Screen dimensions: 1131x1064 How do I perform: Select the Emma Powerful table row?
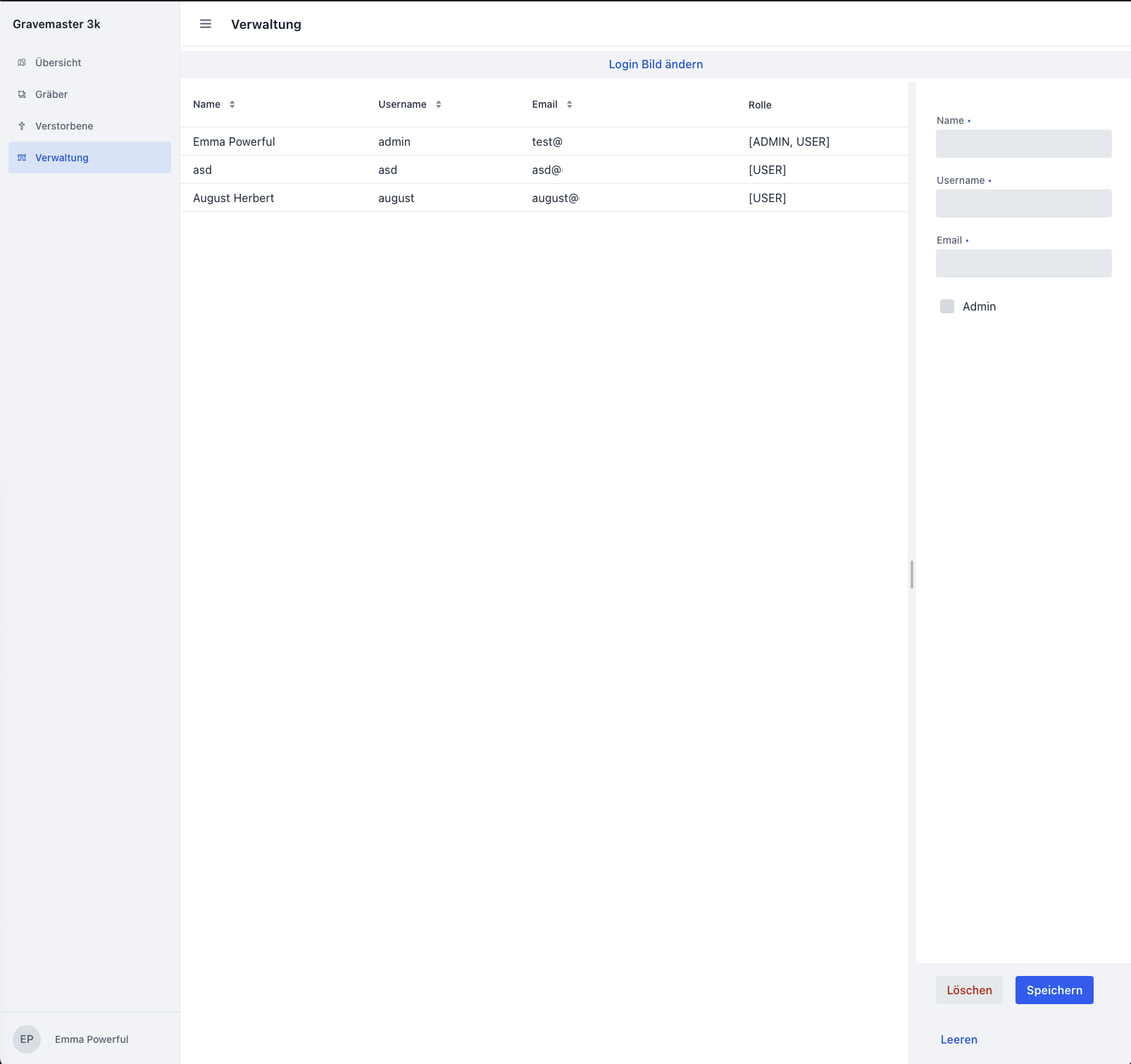[544, 142]
